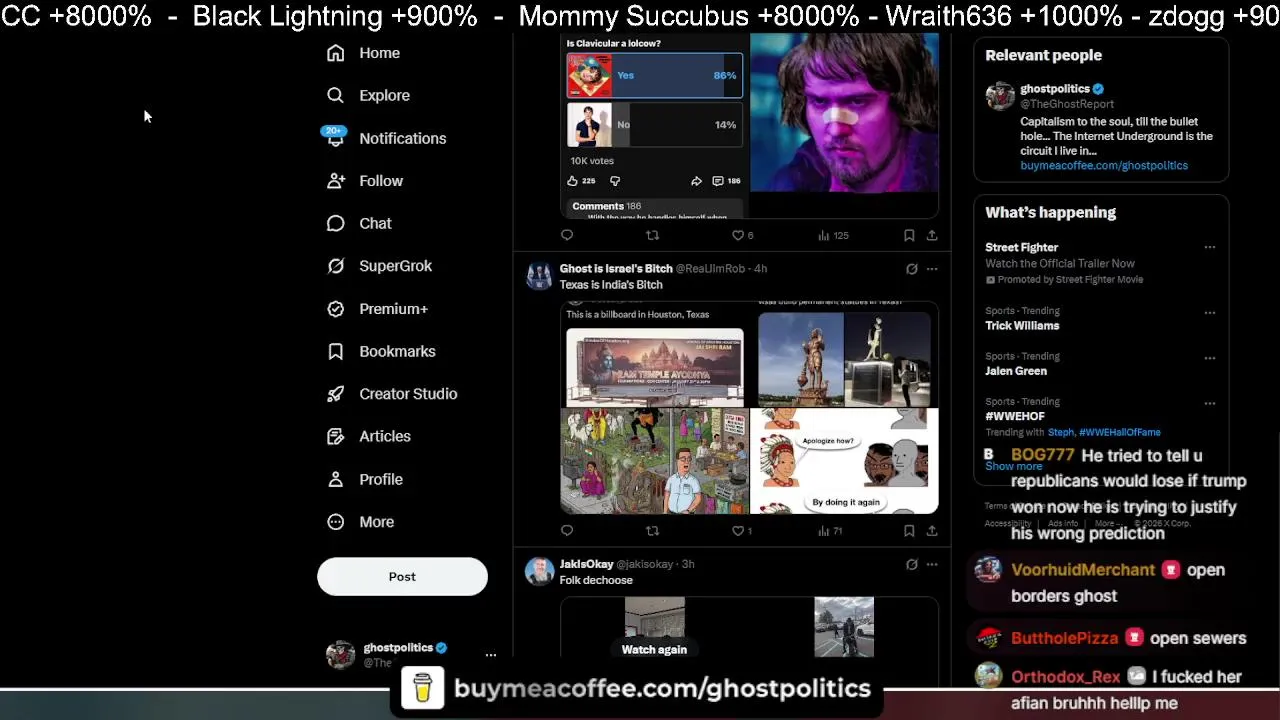Bookmark the Texas is India's Bitch post
This screenshot has width=1280, height=720.
[909, 531]
